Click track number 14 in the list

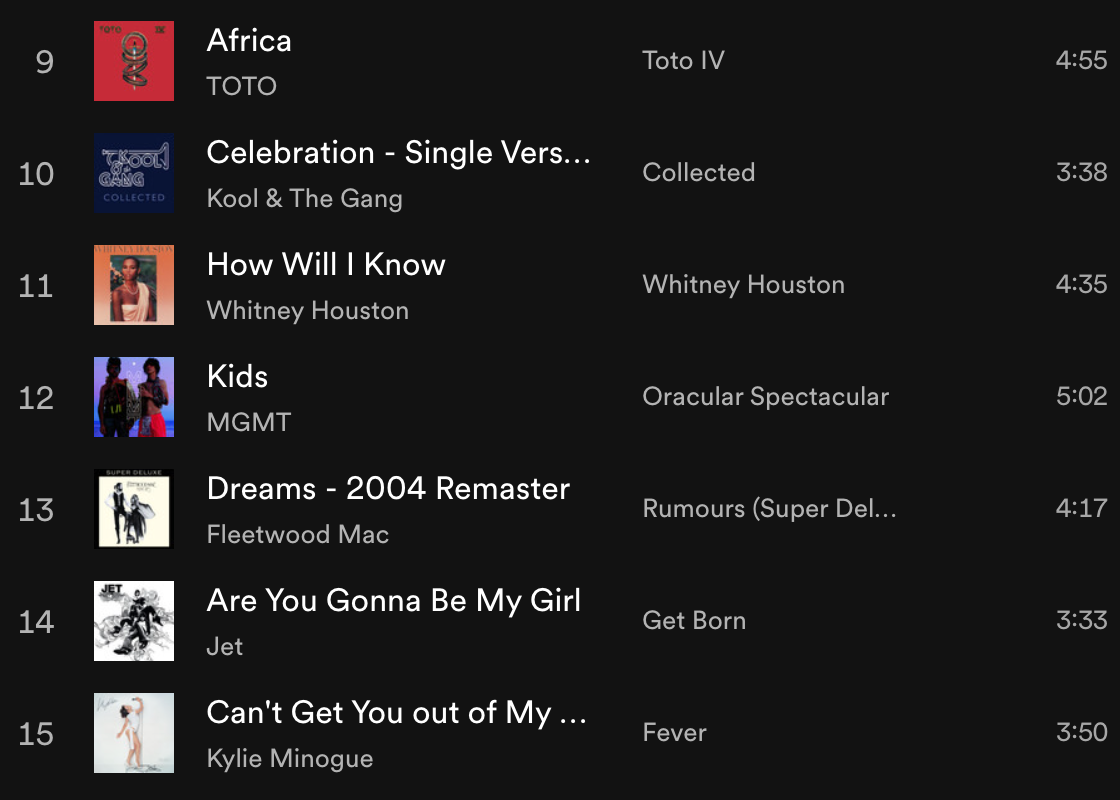click(x=36, y=622)
